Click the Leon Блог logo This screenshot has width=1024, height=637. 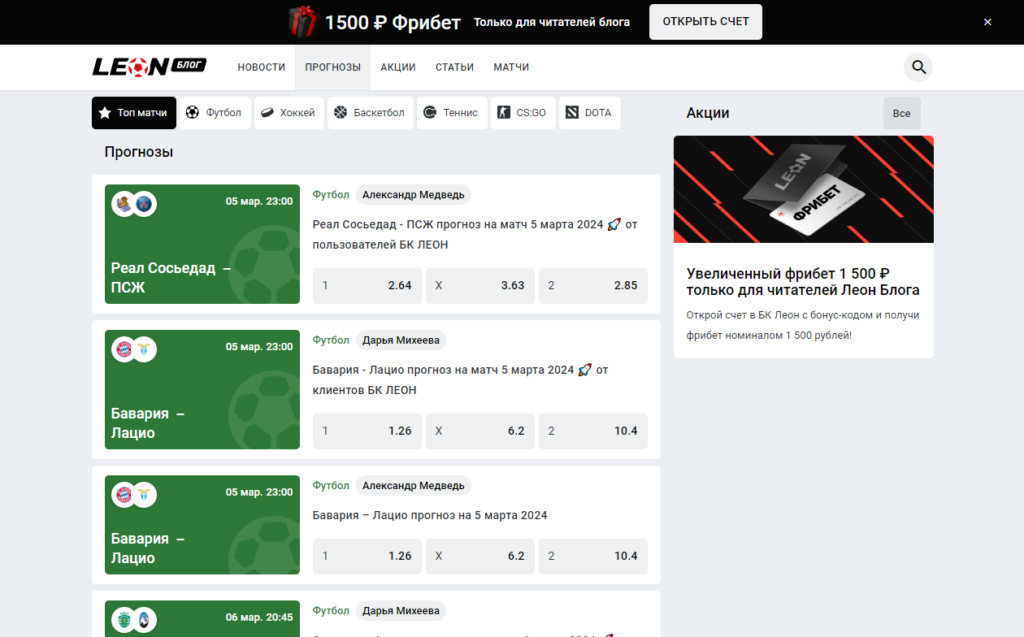pyautogui.click(x=149, y=67)
